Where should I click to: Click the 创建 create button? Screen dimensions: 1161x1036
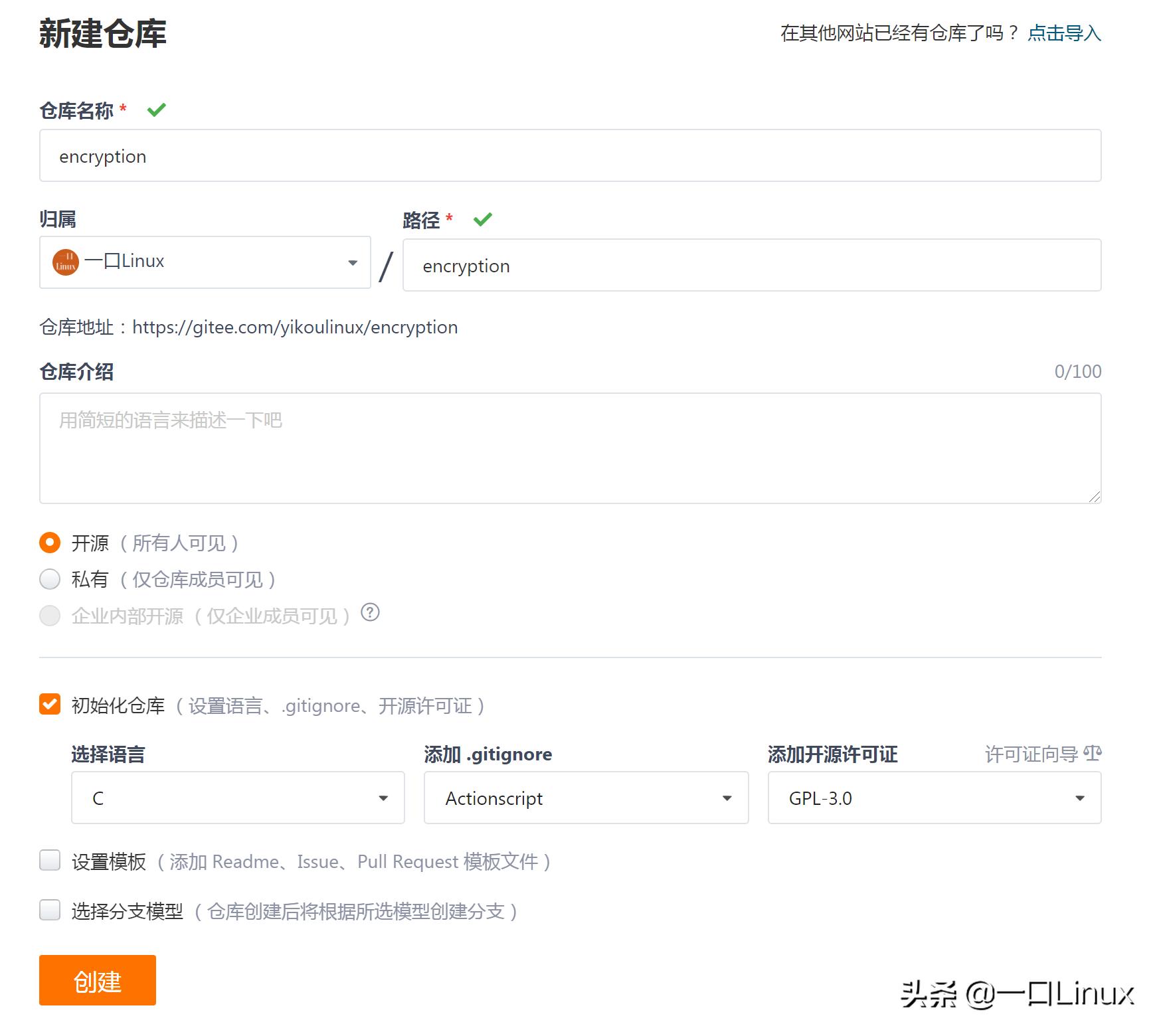pyautogui.click(x=97, y=980)
